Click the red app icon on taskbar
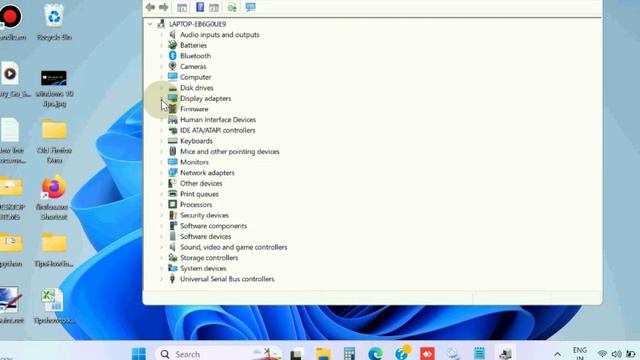 click(x=427, y=353)
